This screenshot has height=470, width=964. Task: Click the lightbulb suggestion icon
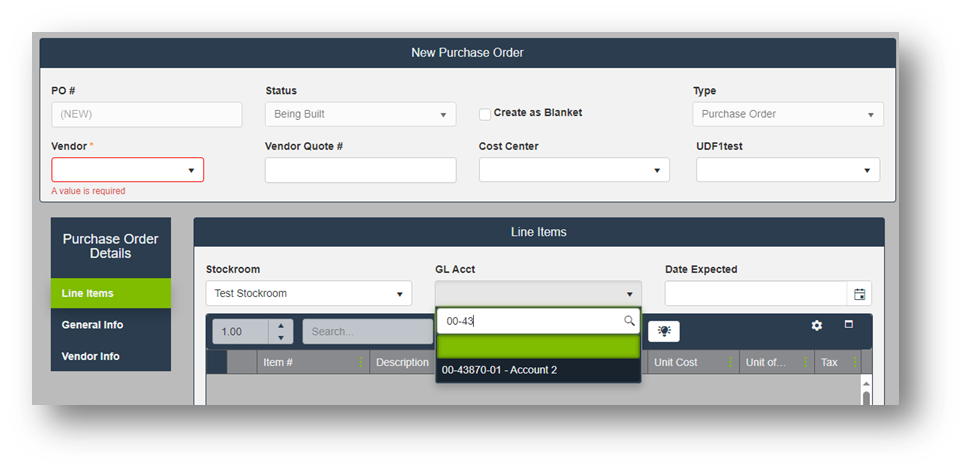coord(663,331)
